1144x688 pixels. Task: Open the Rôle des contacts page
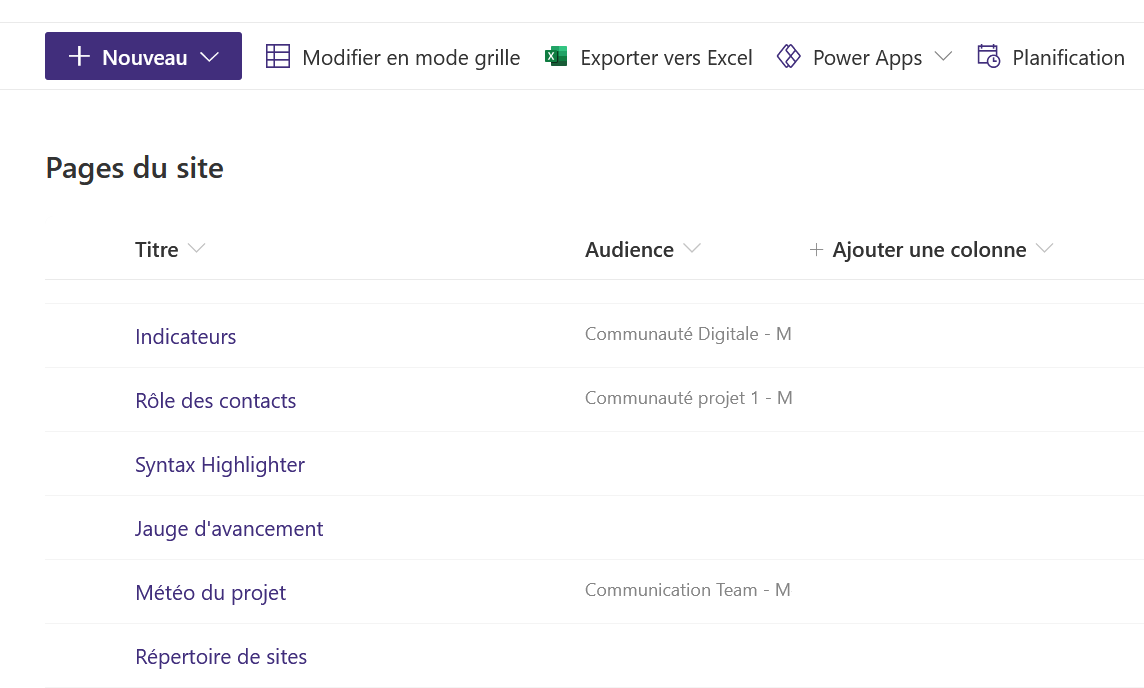215,401
